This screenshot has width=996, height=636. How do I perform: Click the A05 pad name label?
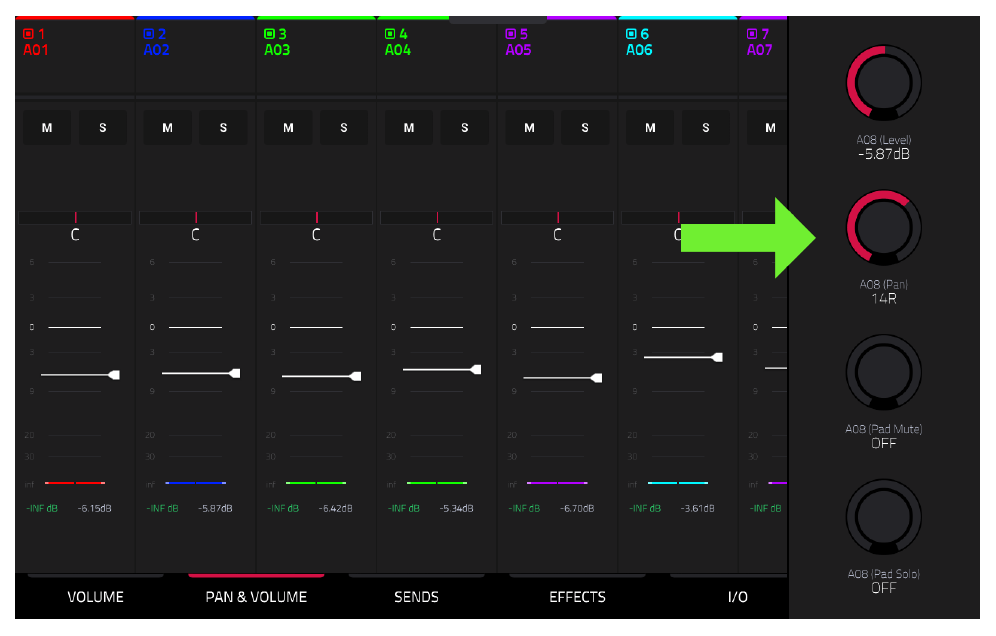[518, 50]
